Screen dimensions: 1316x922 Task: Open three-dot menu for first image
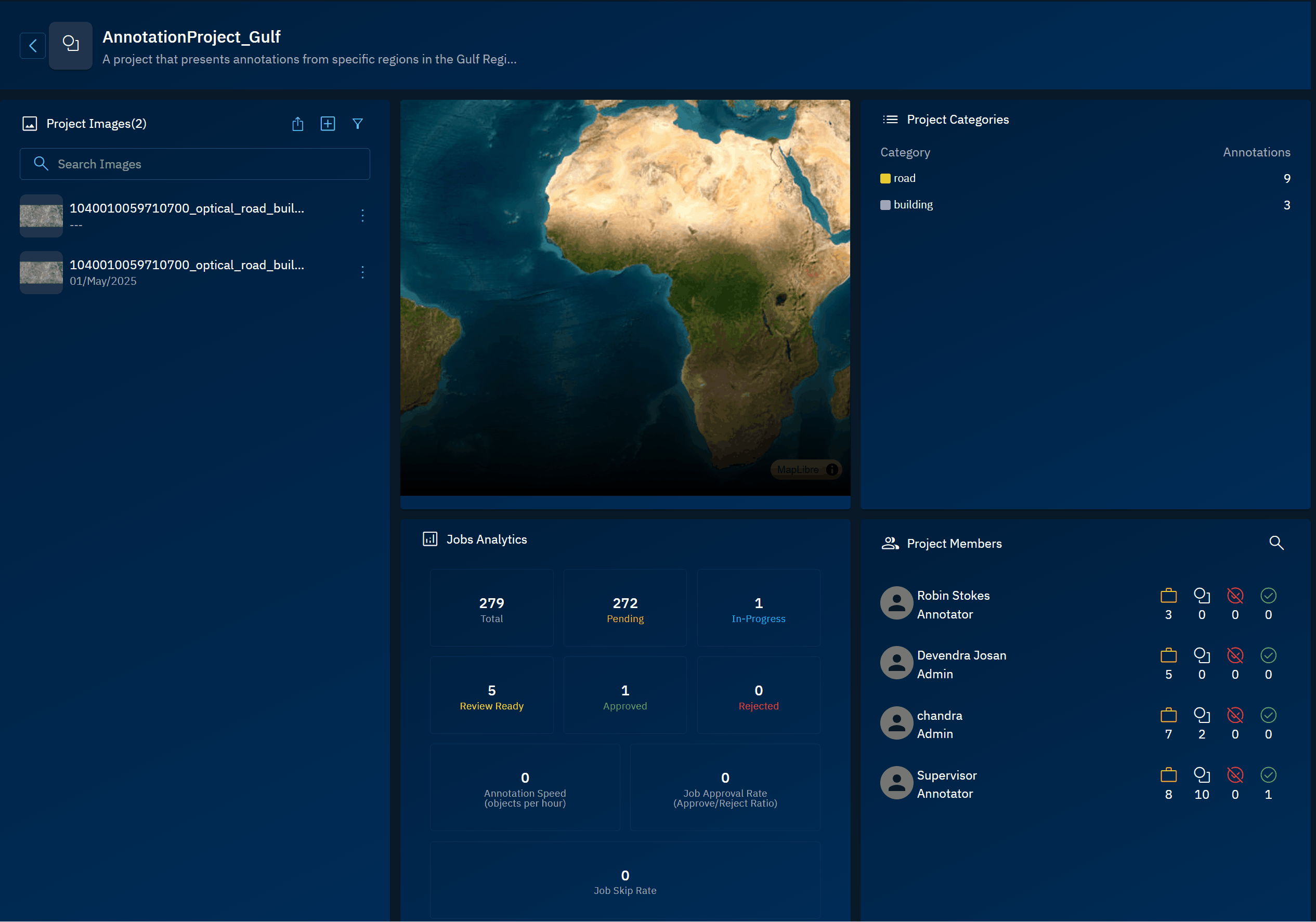pyautogui.click(x=362, y=216)
